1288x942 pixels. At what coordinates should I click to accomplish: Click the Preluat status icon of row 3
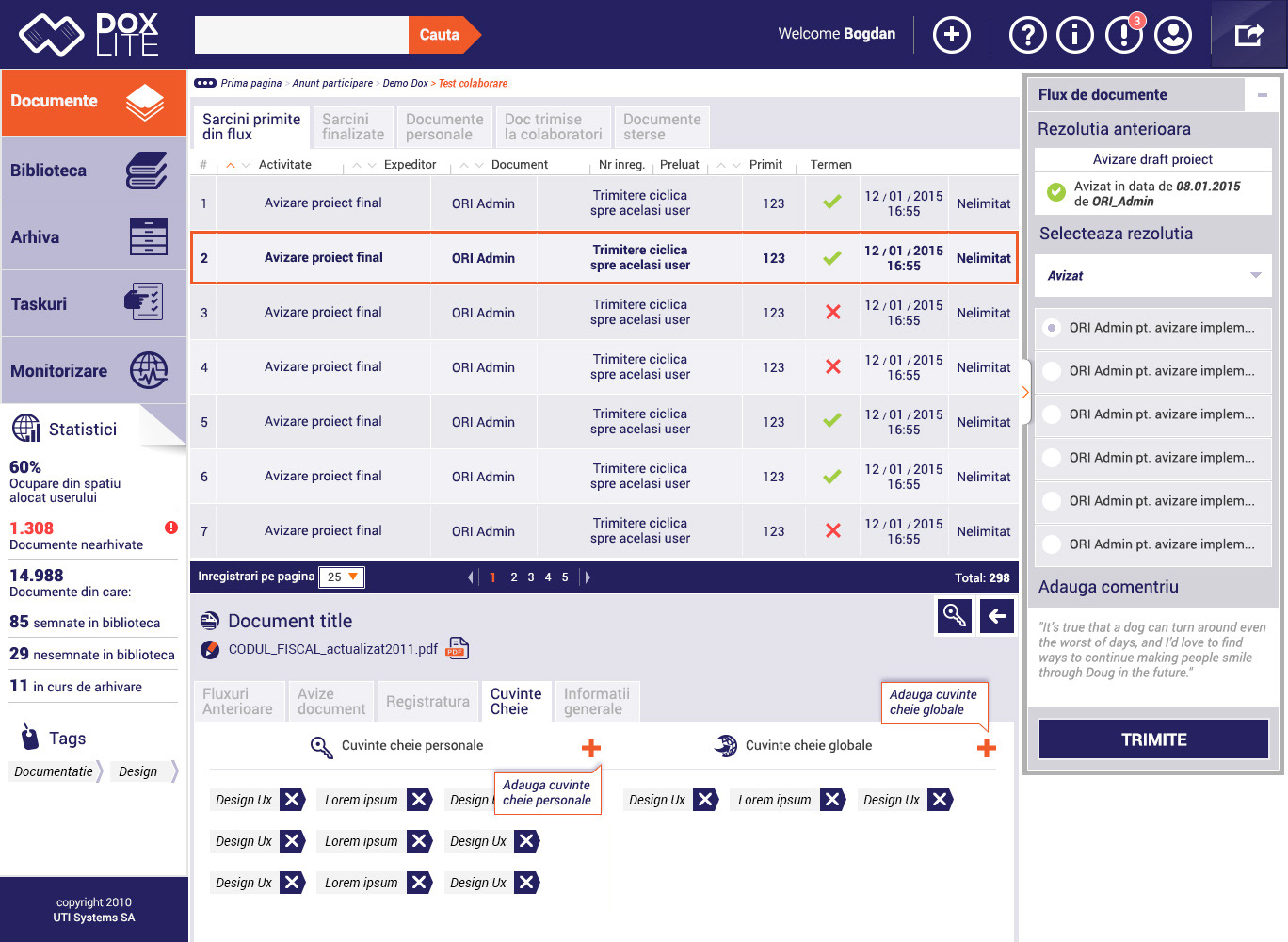833,312
